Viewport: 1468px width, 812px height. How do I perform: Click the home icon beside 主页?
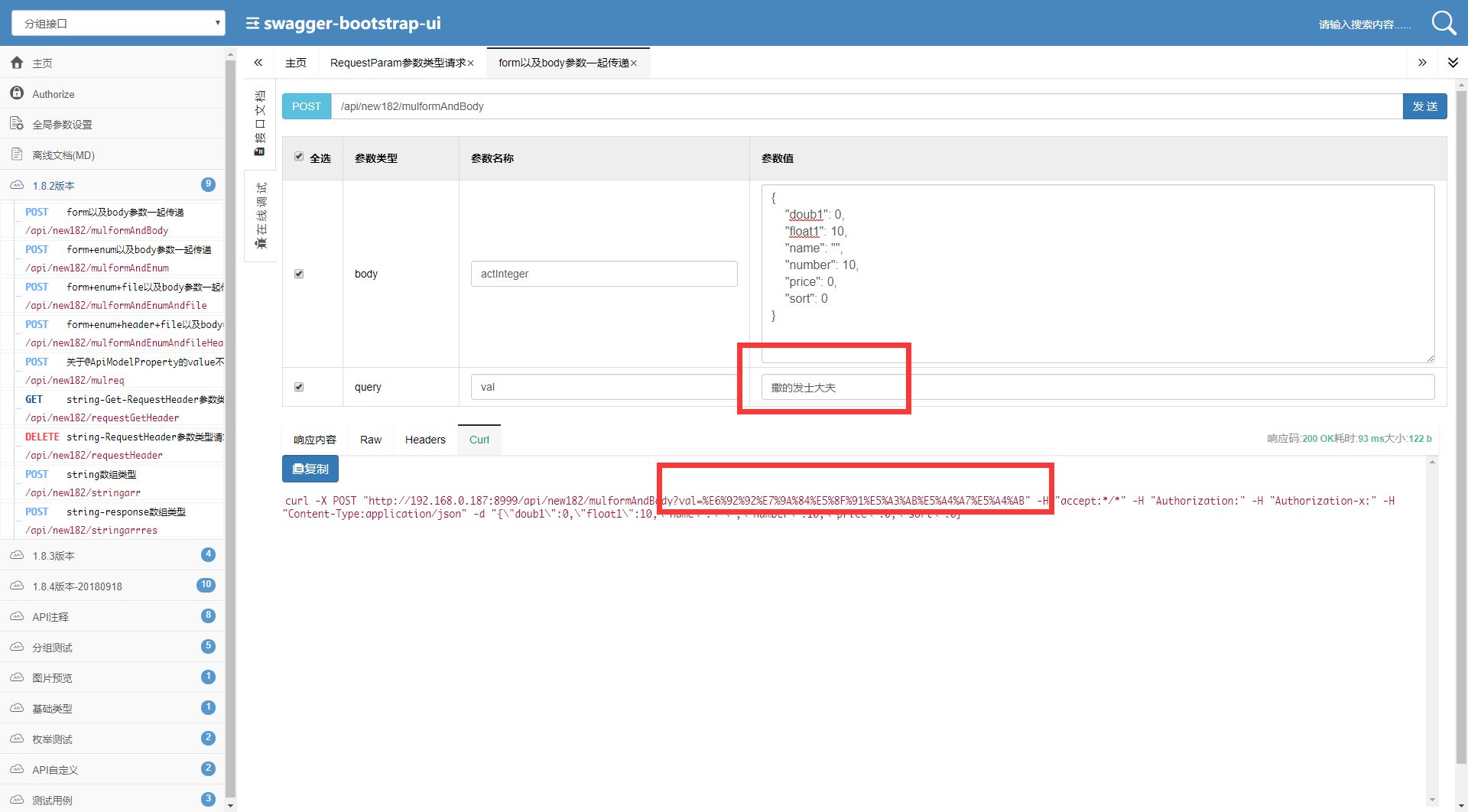[17, 63]
